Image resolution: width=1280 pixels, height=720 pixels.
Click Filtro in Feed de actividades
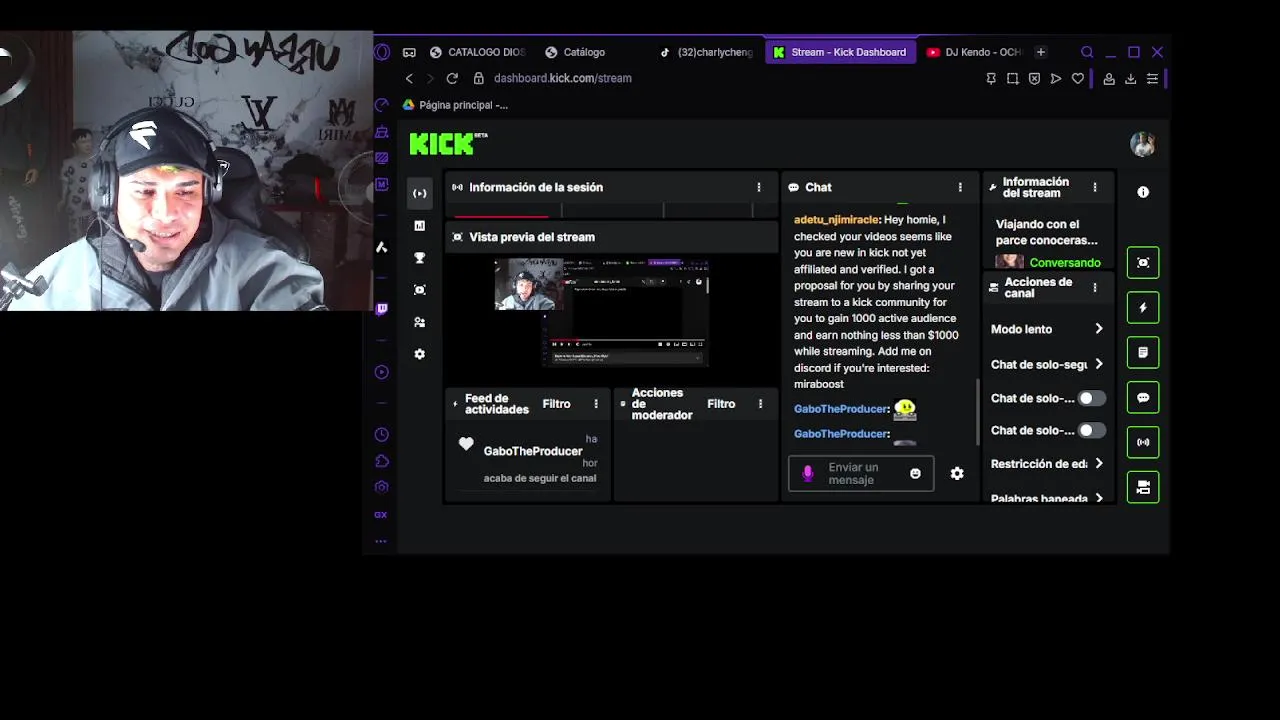pos(556,404)
